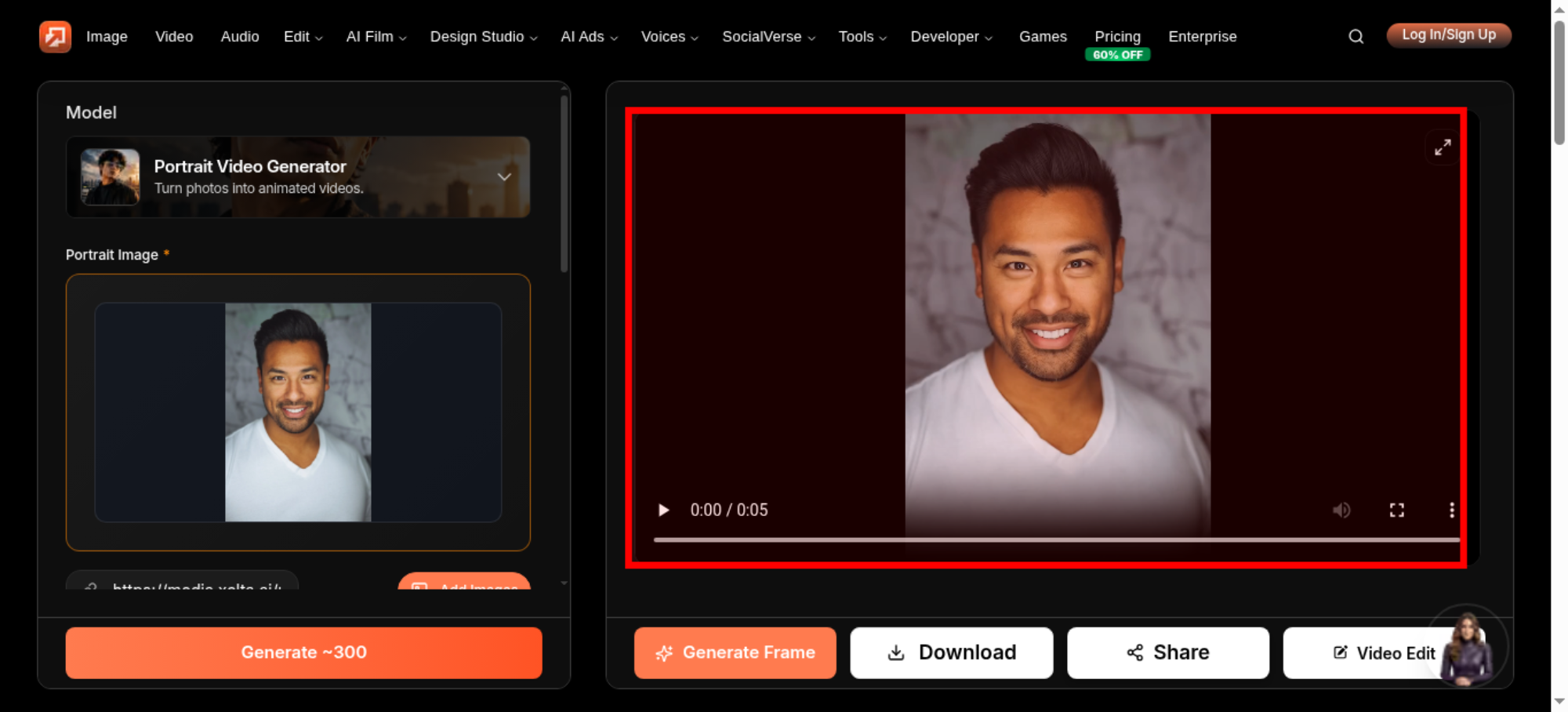Open the AI Ads dropdown
1568x712 pixels.
[589, 37]
